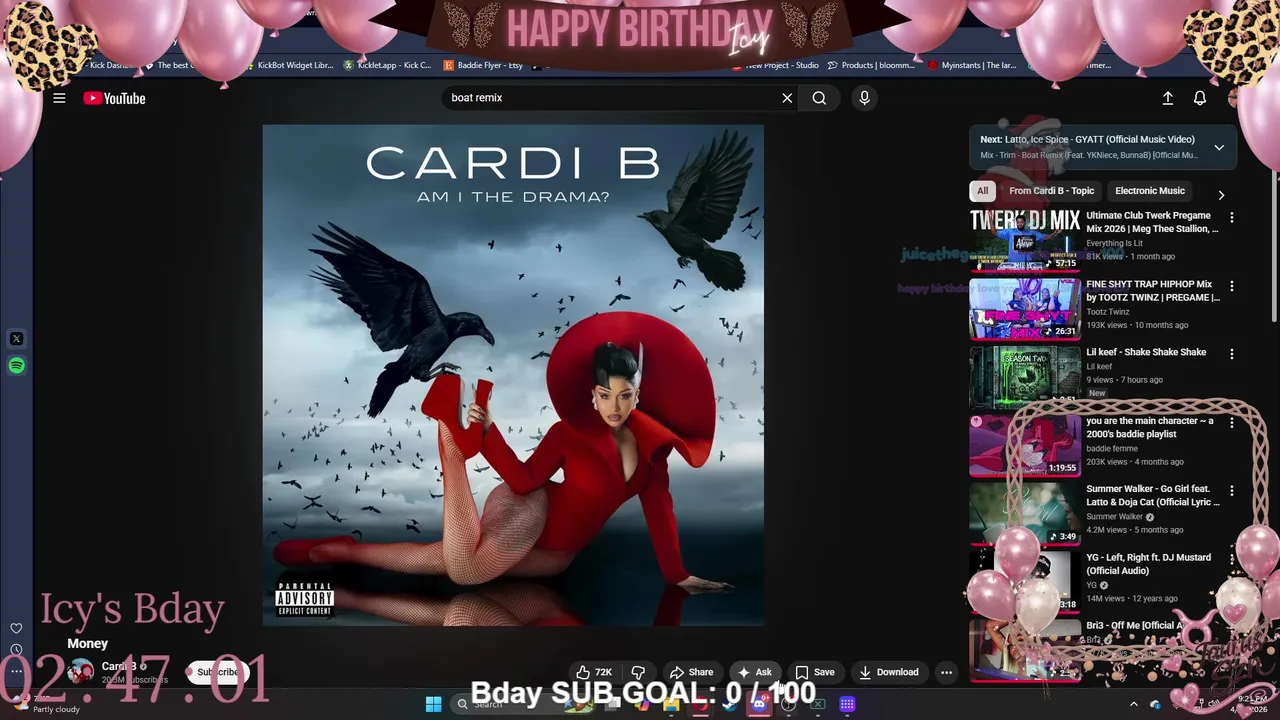Open the Products | bloomm... bookmark
The image size is (1280, 720).
coord(871,65)
